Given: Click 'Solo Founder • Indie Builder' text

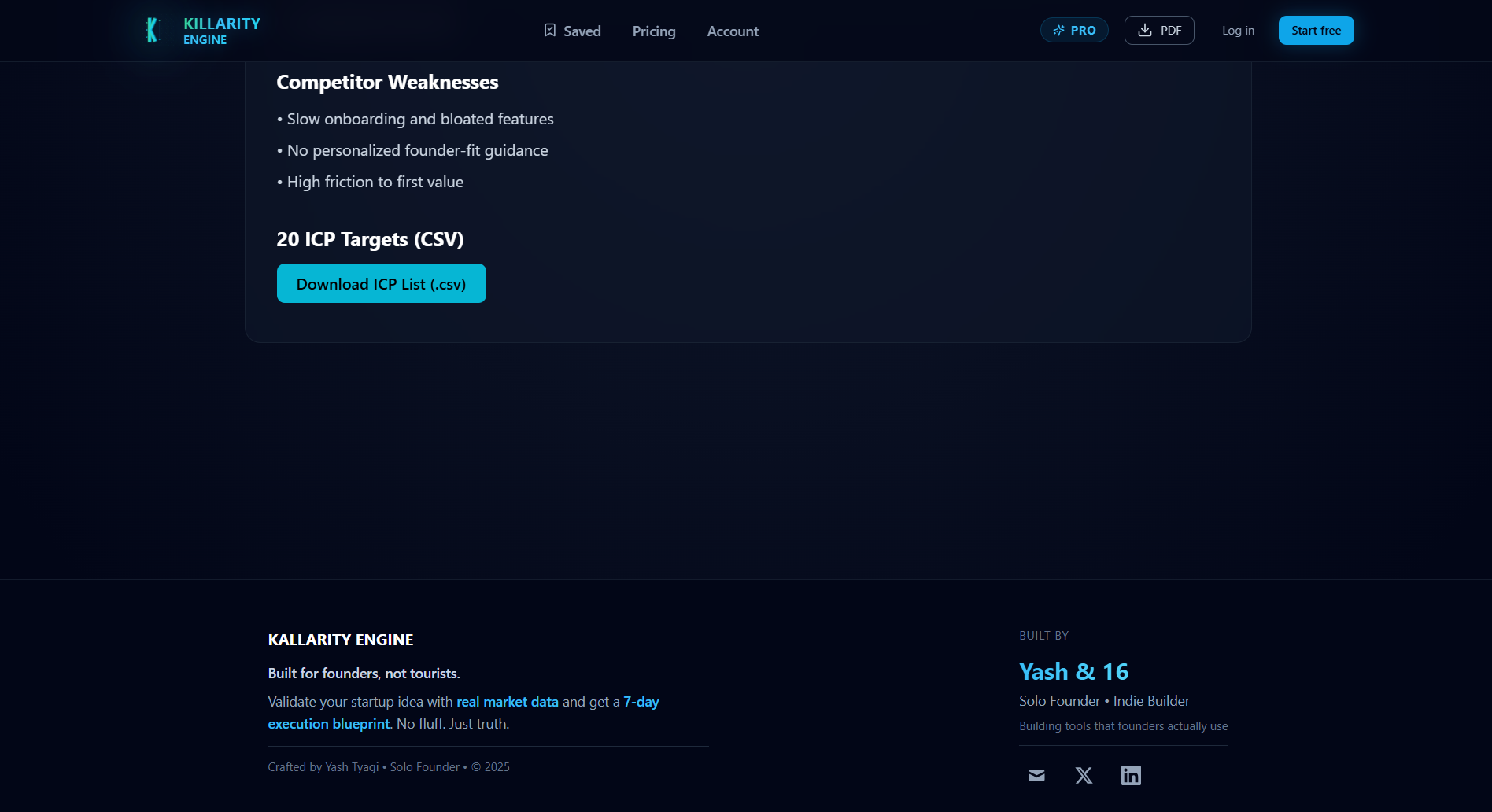Looking at the screenshot, I should (x=1104, y=700).
